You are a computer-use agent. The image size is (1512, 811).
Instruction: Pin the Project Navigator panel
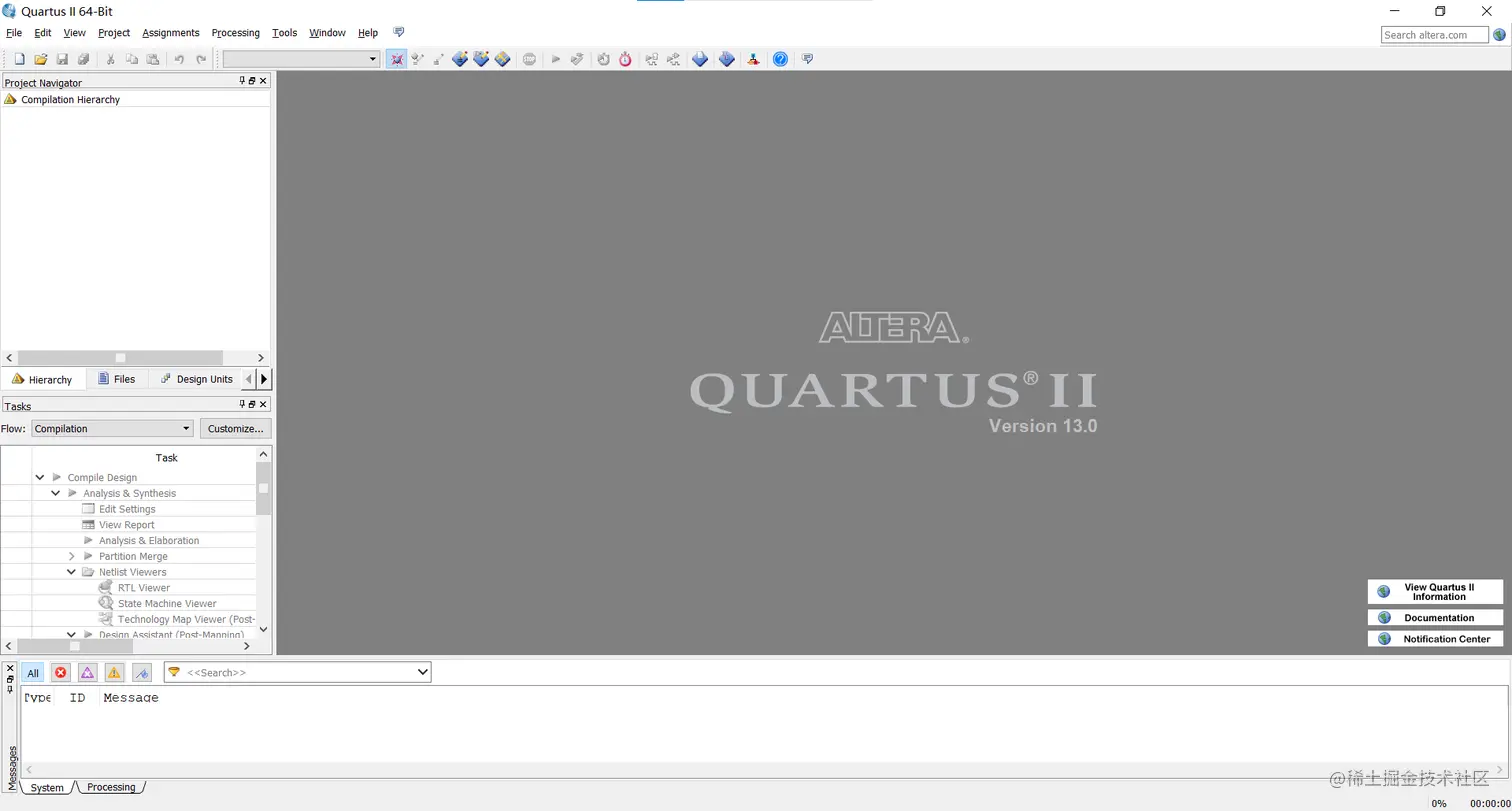242,81
